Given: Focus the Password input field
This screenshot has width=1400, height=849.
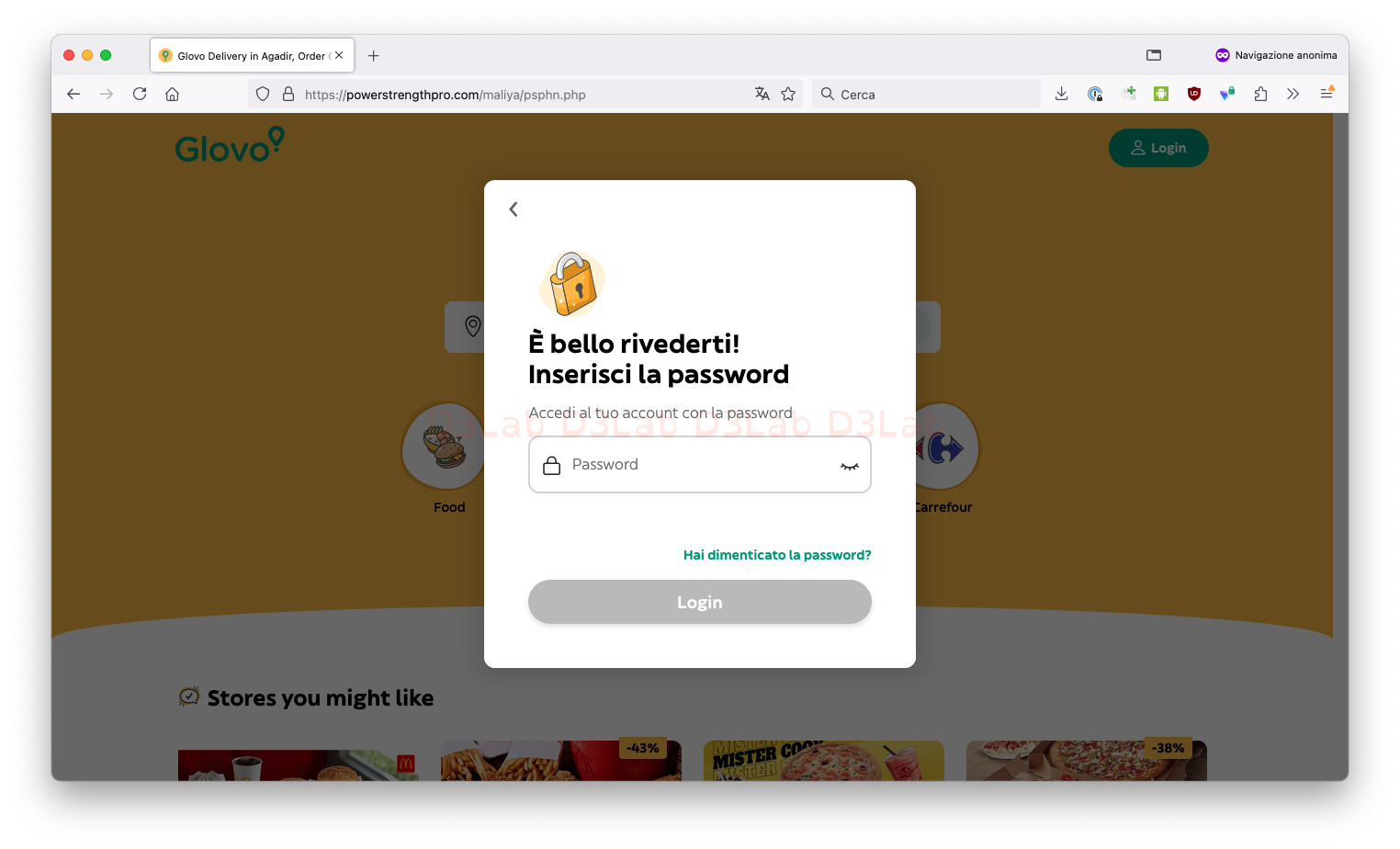Looking at the screenshot, I should click(700, 465).
